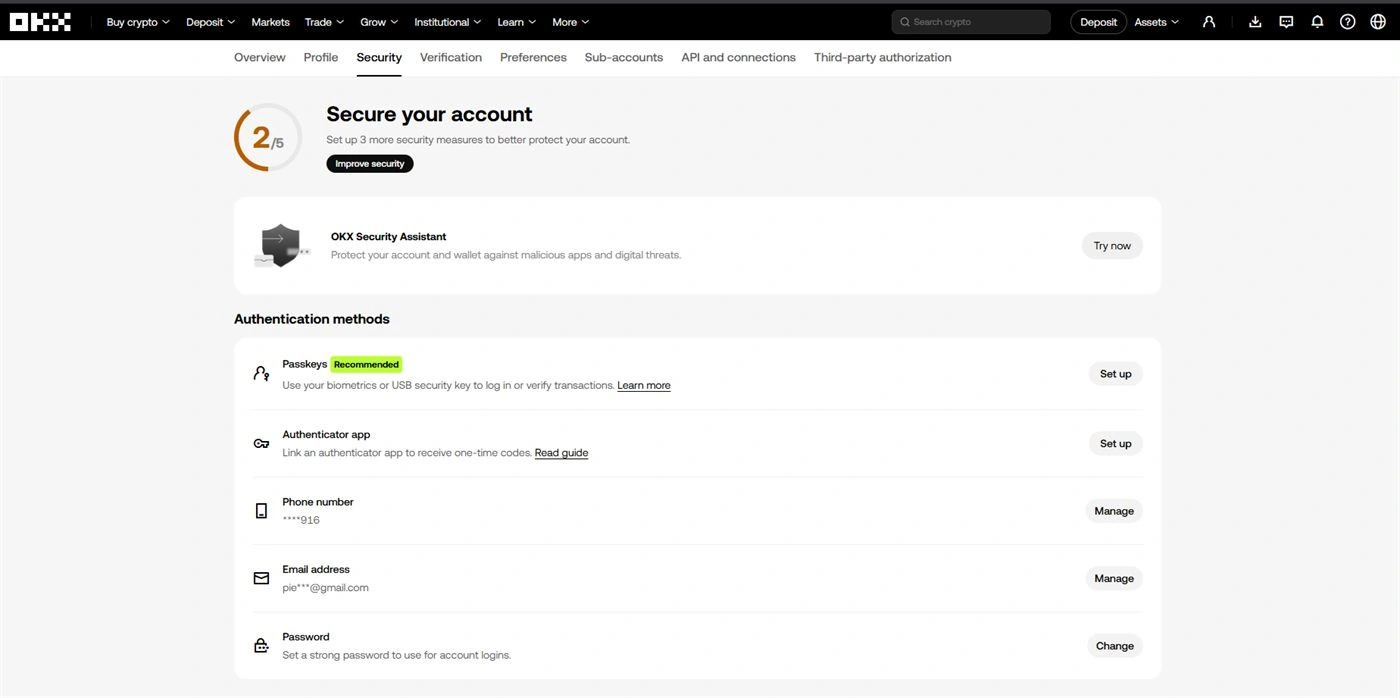Manage the Email address
Screen dimensions: 1400x698
pyautogui.click(x=1114, y=579)
